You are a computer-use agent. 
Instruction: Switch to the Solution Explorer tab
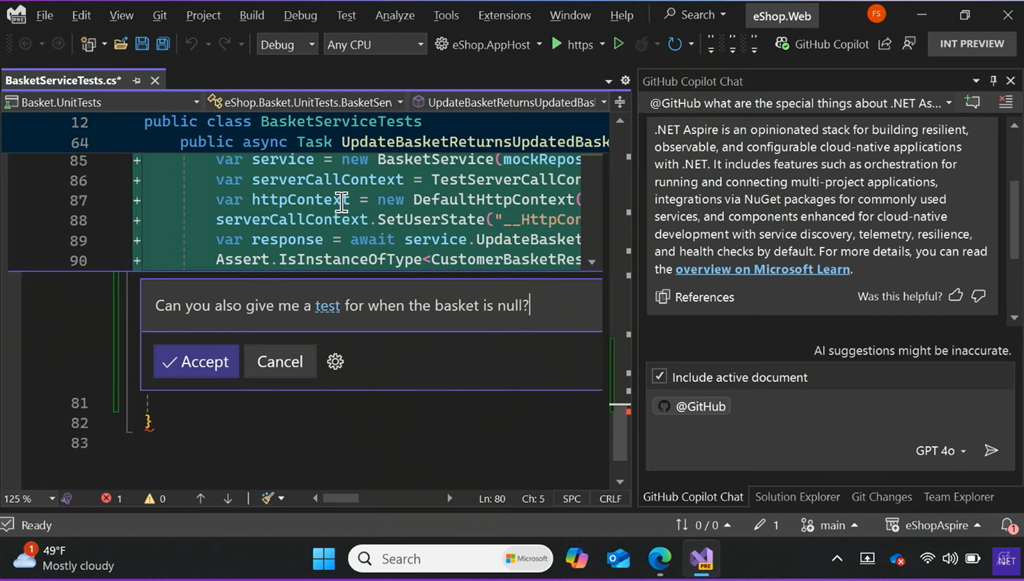[797, 497]
